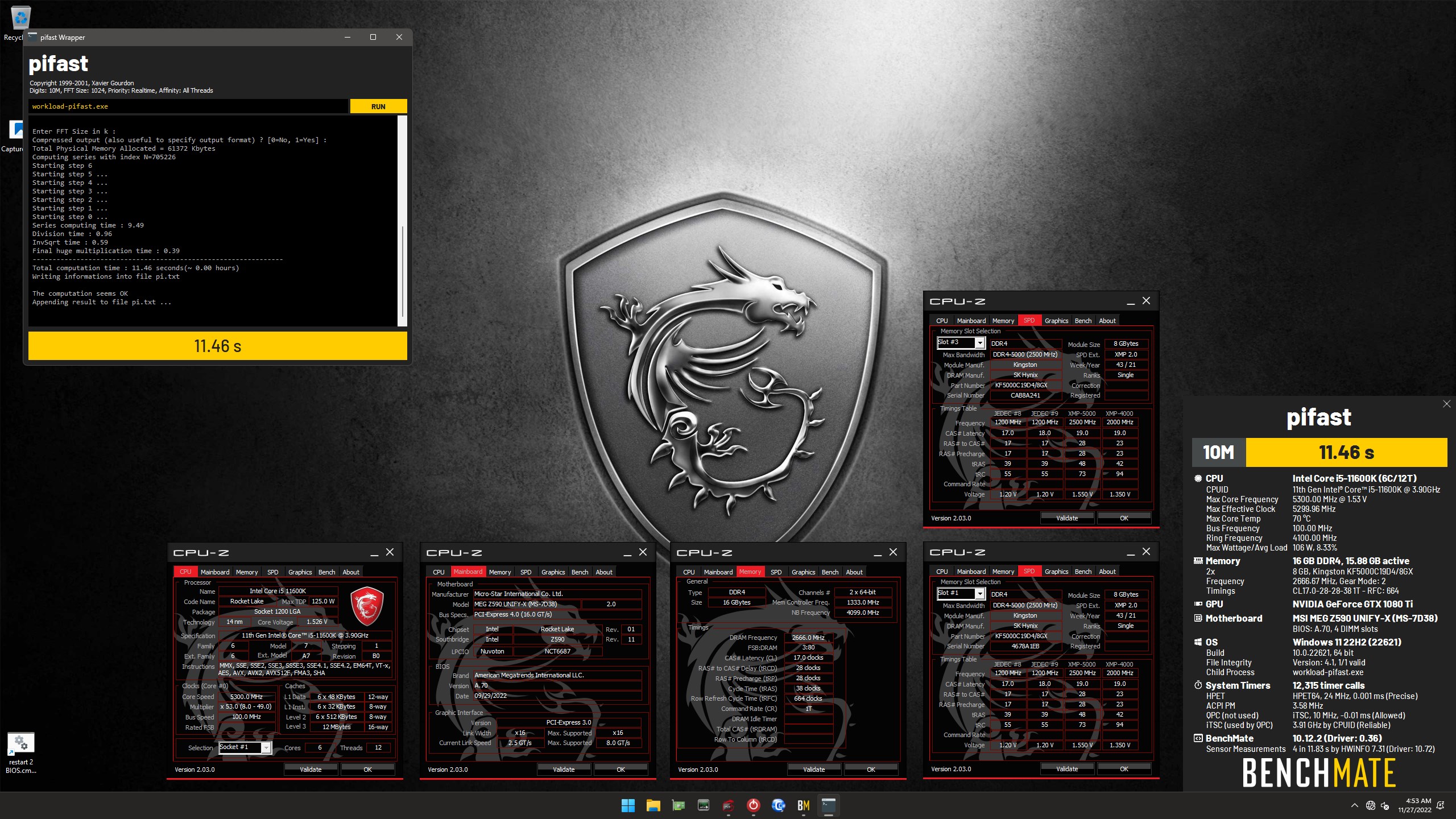Click the BenchMate version icon in result panel
The width and height of the screenshot is (1456, 819).
1198,738
